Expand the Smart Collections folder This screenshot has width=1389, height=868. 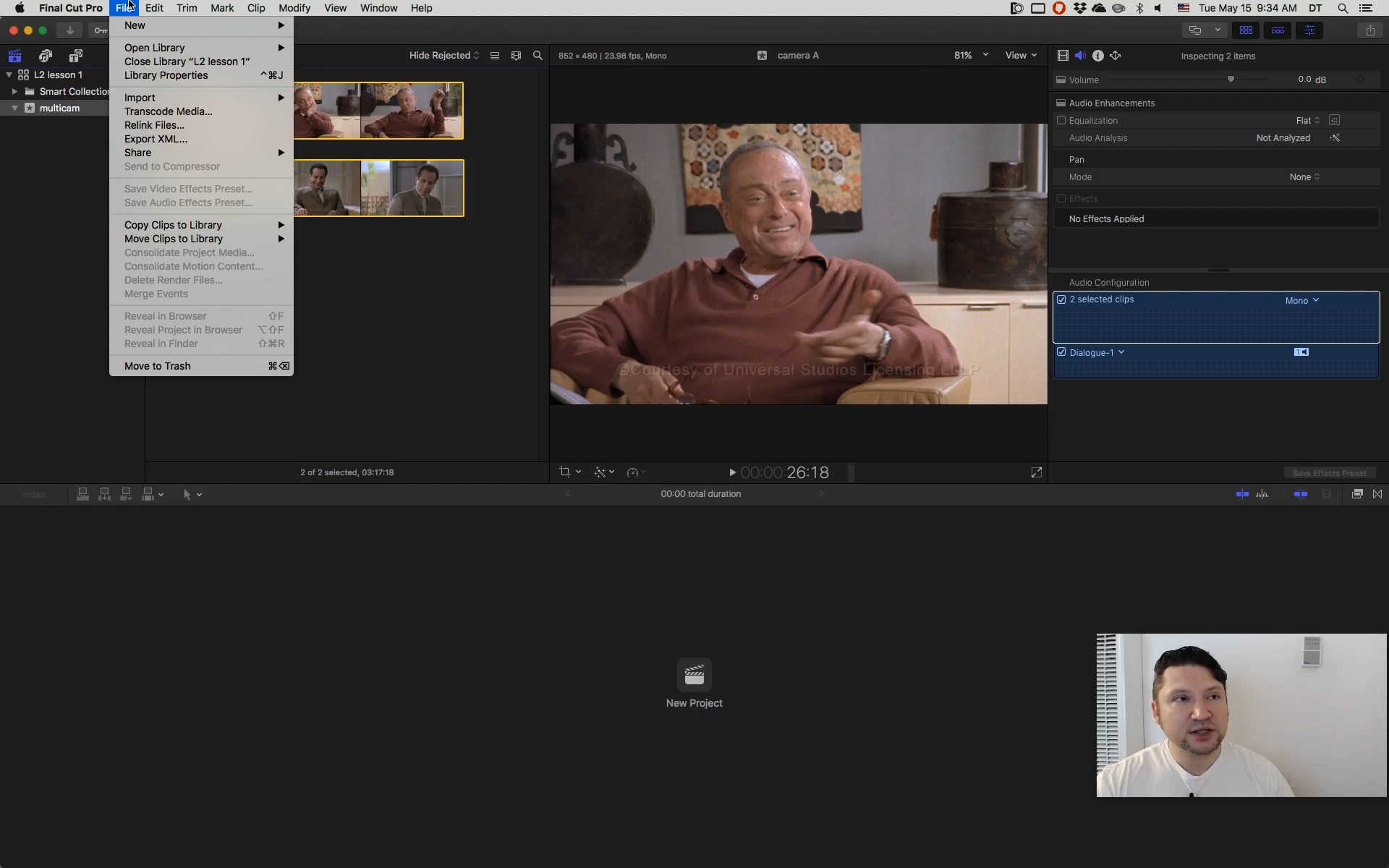pos(14,92)
